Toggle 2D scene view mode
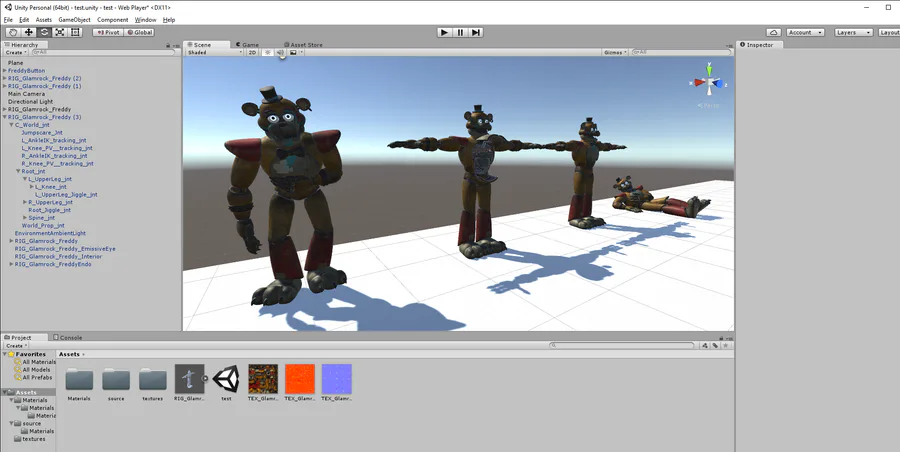 [x=252, y=52]
